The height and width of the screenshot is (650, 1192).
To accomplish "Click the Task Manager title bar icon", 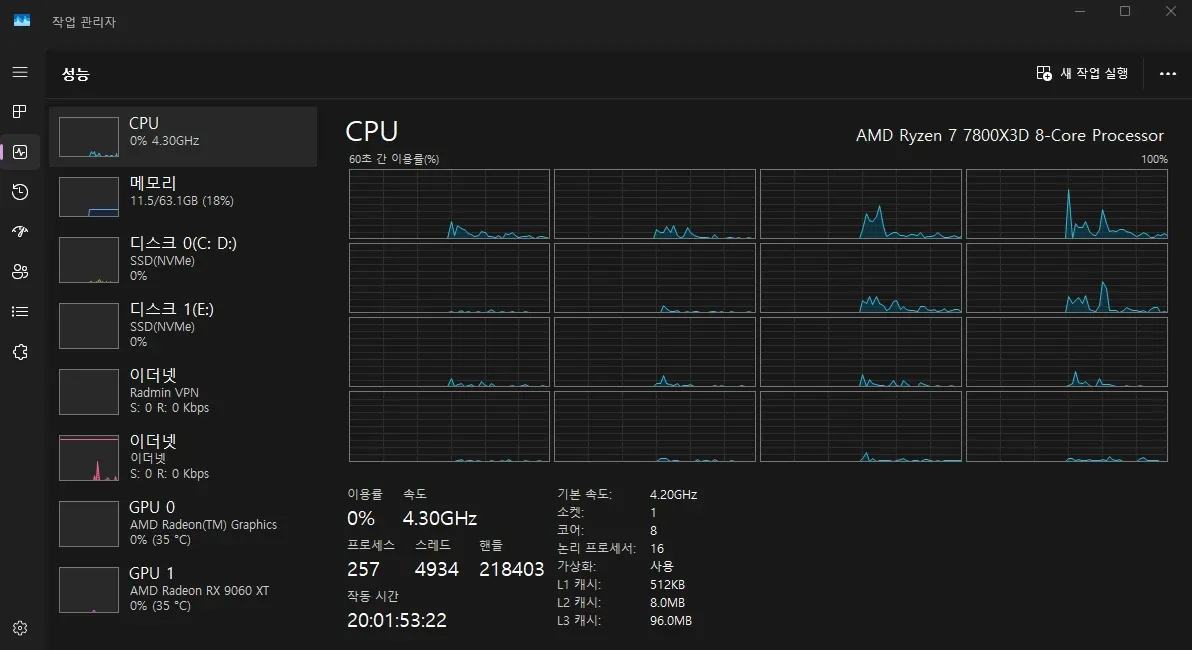I will (x=22, y=21).
